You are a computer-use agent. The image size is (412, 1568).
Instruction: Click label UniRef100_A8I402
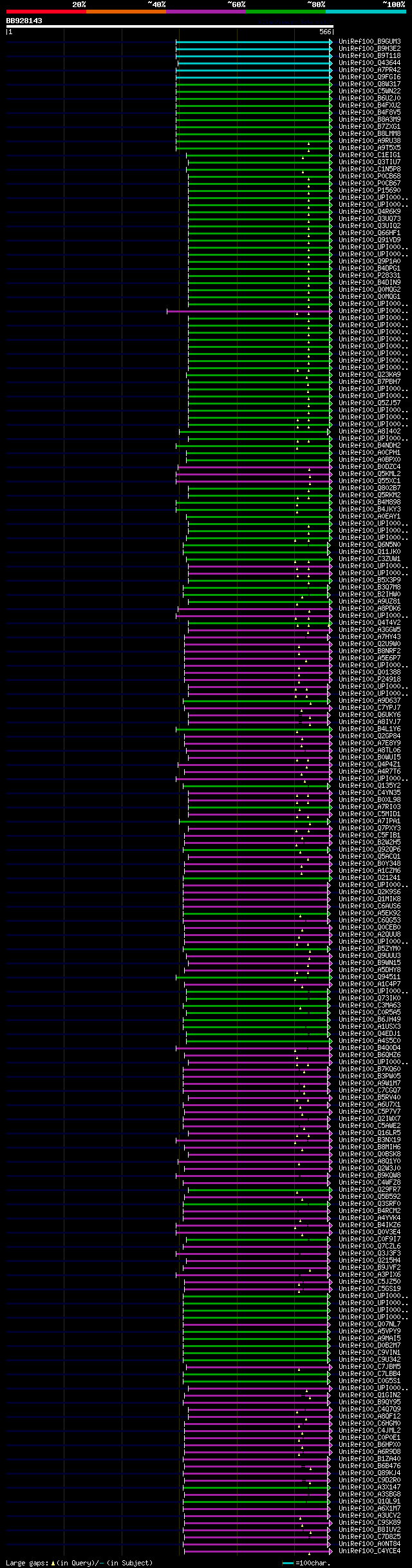tap(370, 432)
